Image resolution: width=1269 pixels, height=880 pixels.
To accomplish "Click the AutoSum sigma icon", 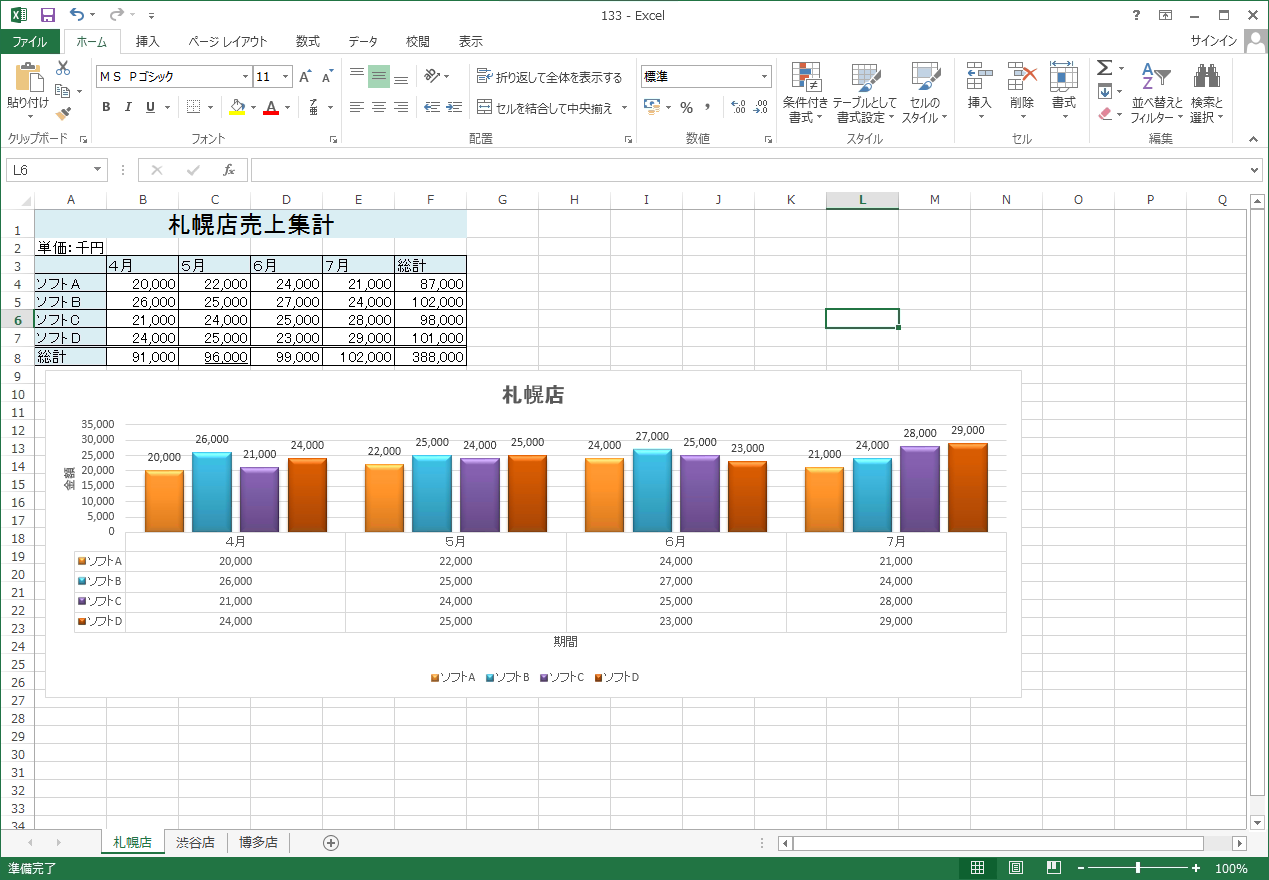I will click(x=1104, y=68).
